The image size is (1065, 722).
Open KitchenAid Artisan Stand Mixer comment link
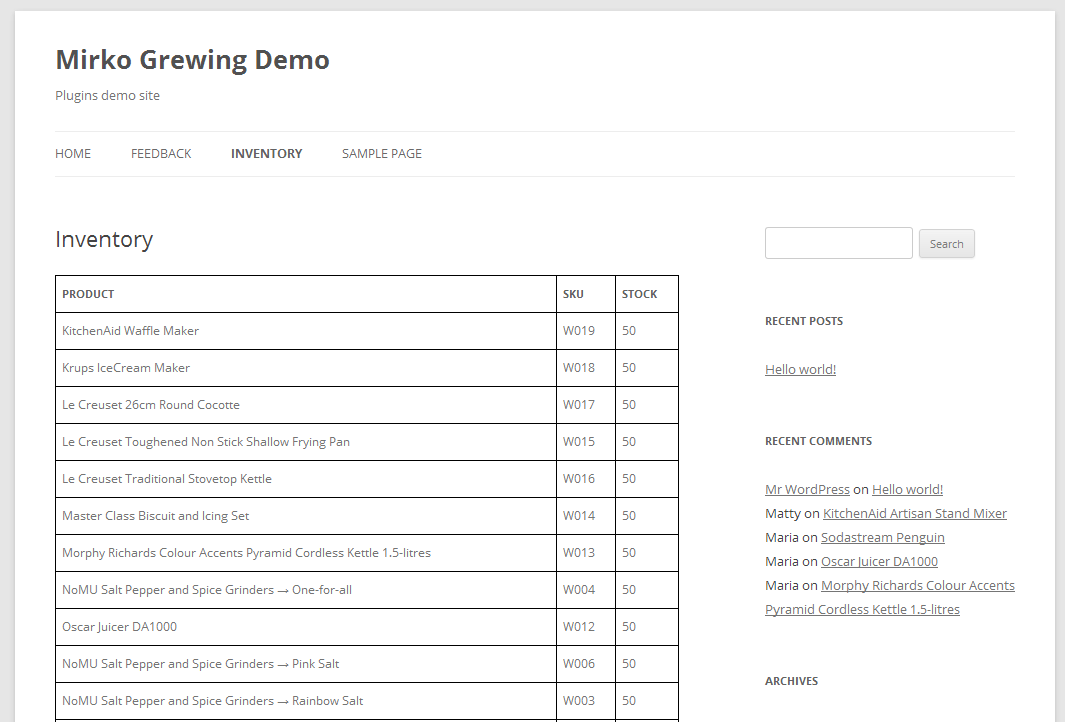click(x=915, y=513)
